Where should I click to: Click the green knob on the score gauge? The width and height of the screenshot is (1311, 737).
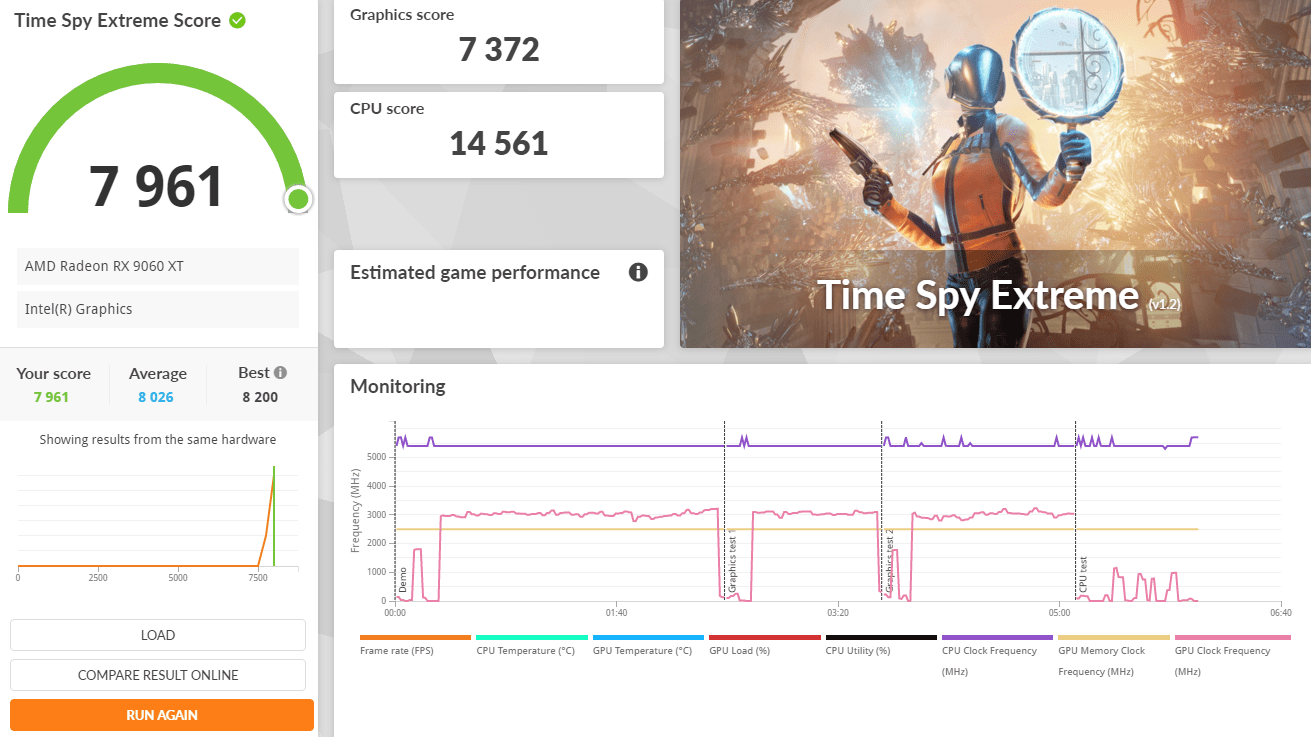pos(297,199)
